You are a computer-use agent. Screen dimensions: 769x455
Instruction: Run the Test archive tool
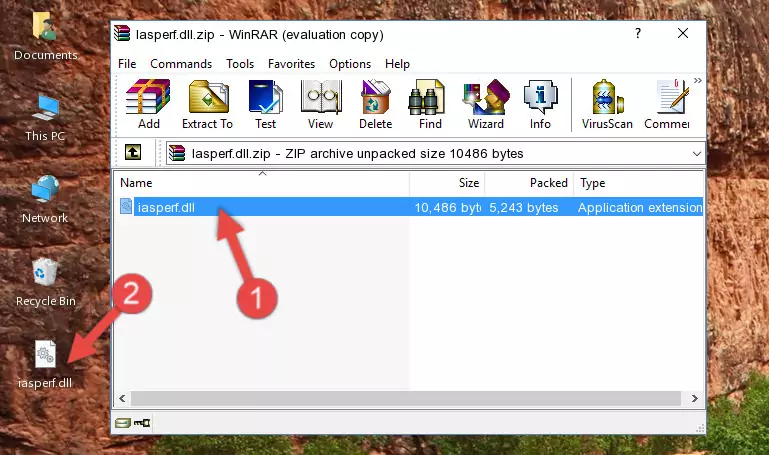265,104
